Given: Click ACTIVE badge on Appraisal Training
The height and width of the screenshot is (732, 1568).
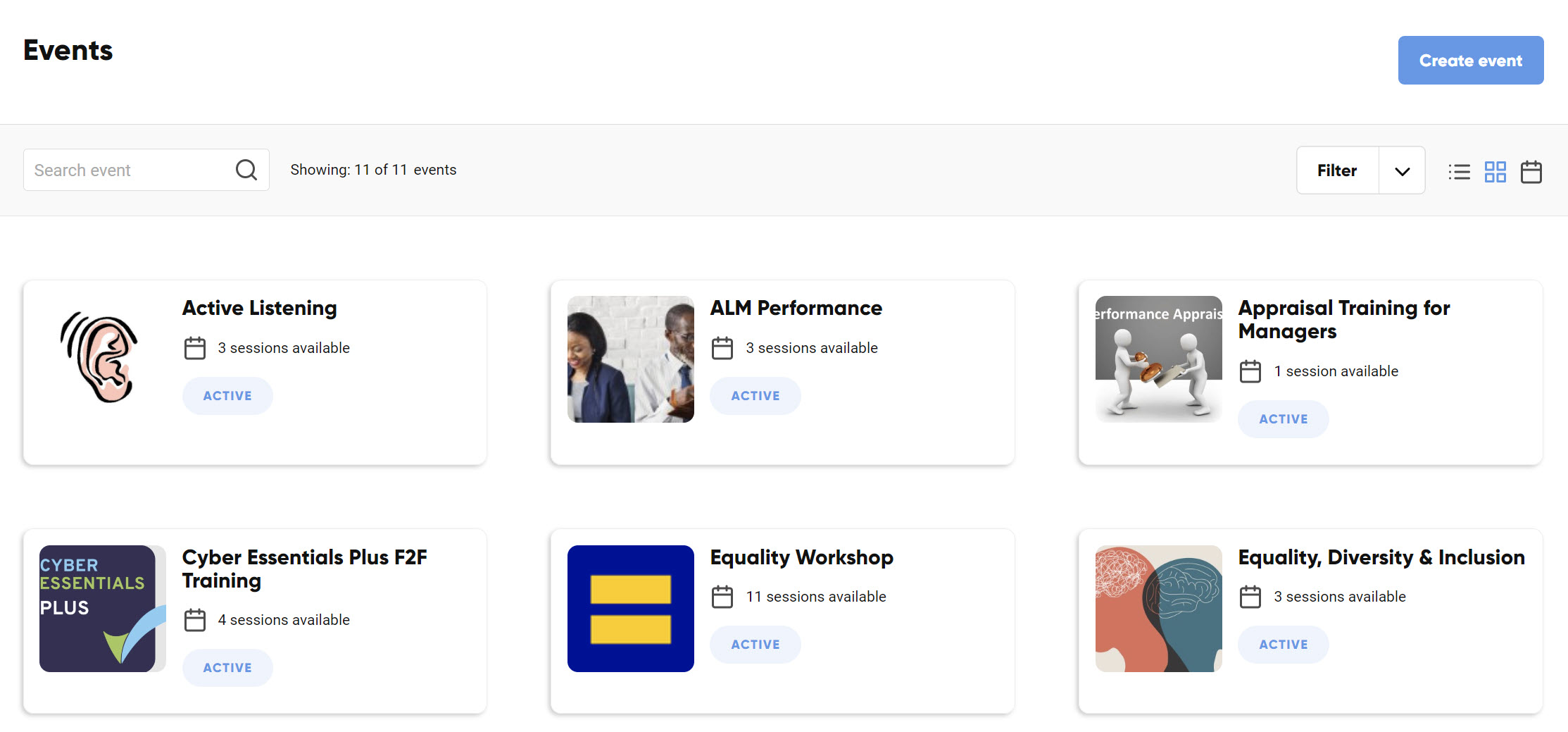Looking at the screenshot, I should (x=1284, y=419).
